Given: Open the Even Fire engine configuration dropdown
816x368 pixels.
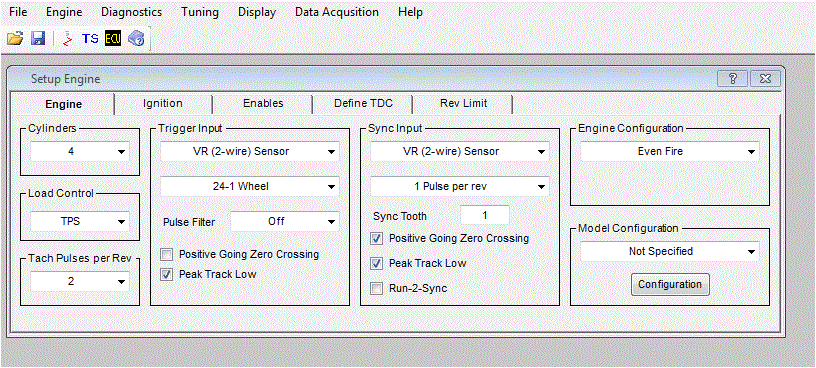Looking at the screenshot, I should click(x=670, y=151).
